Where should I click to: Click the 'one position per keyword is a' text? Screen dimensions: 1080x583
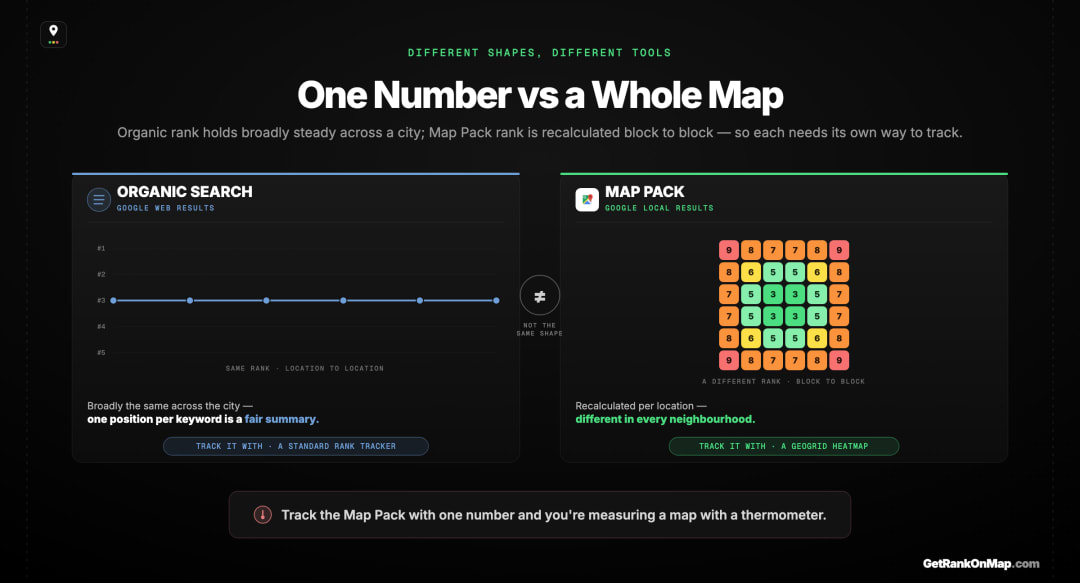point(165,419)
